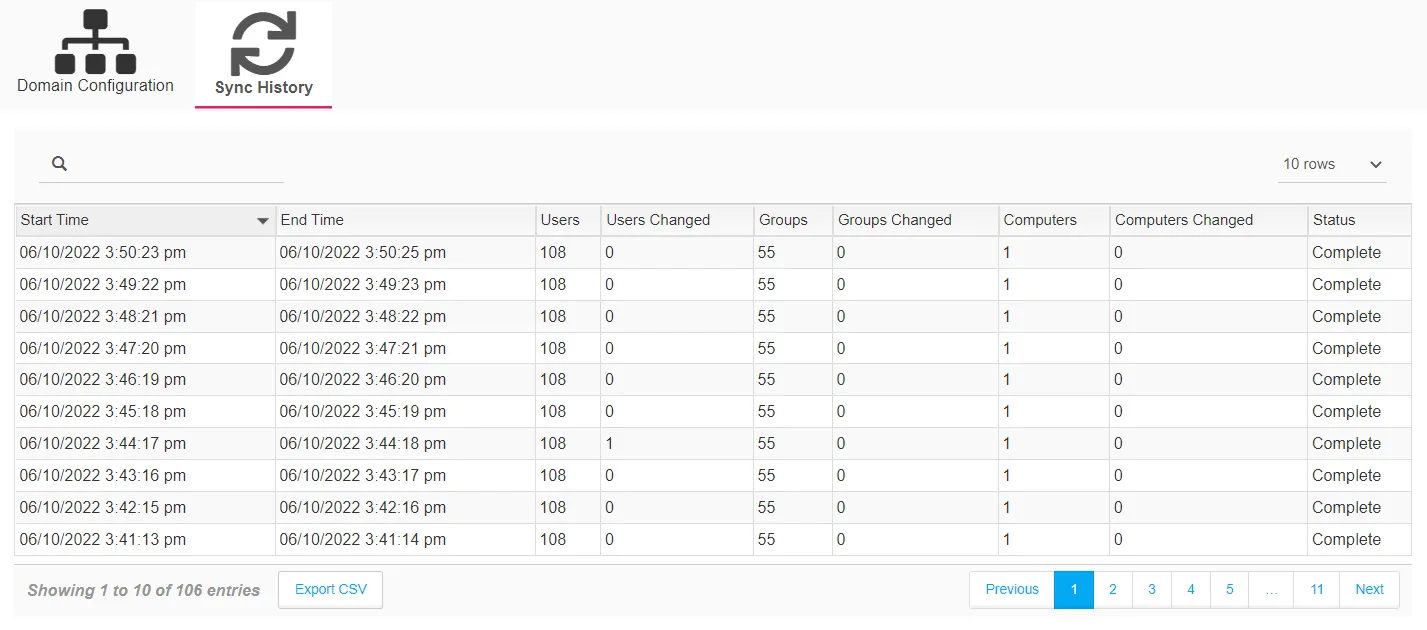Go to the Previous page
Image resolution: width=1427 pixels, height=630 pixels.
tap(1012, 590)
